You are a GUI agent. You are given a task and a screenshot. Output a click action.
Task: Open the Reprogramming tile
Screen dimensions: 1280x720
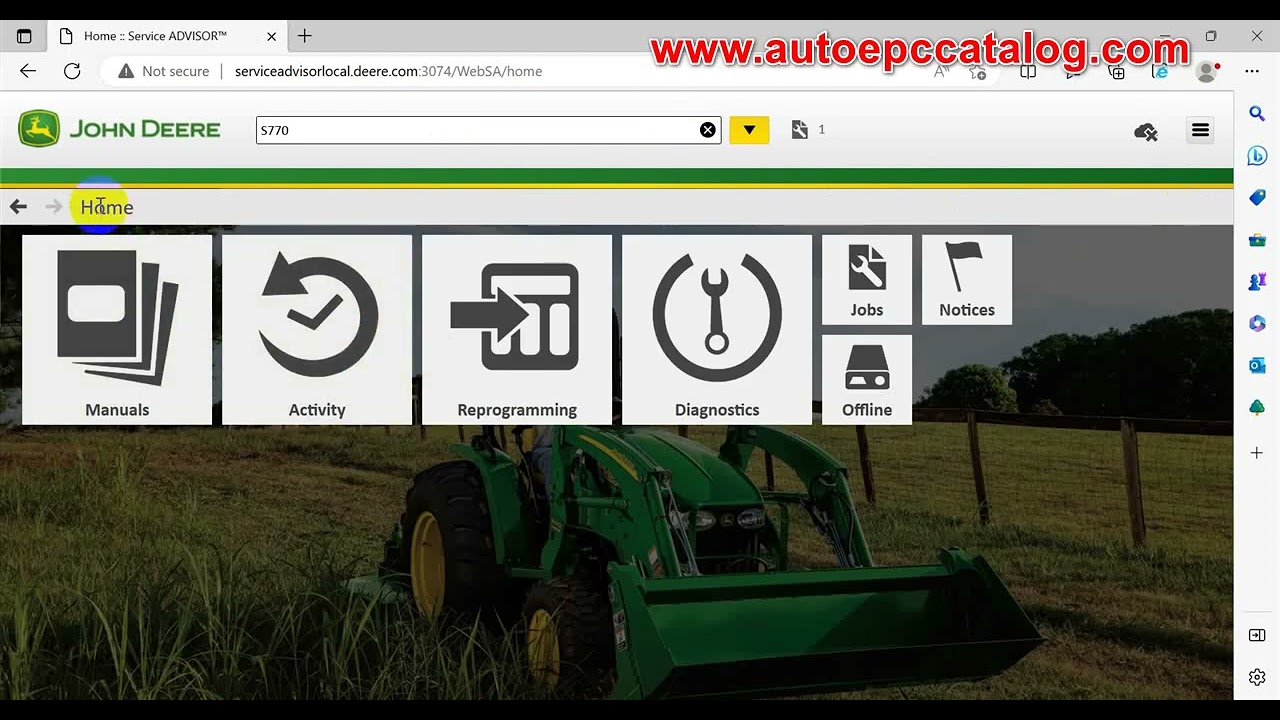(517, 330)
